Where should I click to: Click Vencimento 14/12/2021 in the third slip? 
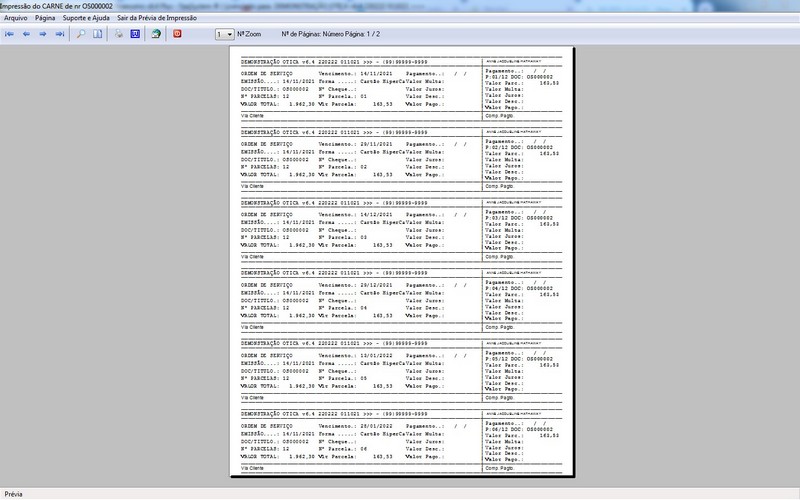point(356,215)
